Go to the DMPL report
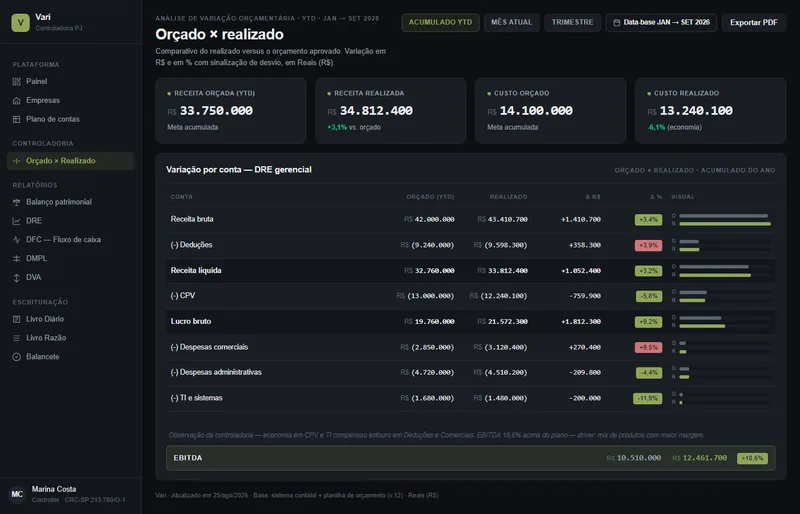Image resolution: width=800 pixels, height=514 pixels. (x=70, y=259)
